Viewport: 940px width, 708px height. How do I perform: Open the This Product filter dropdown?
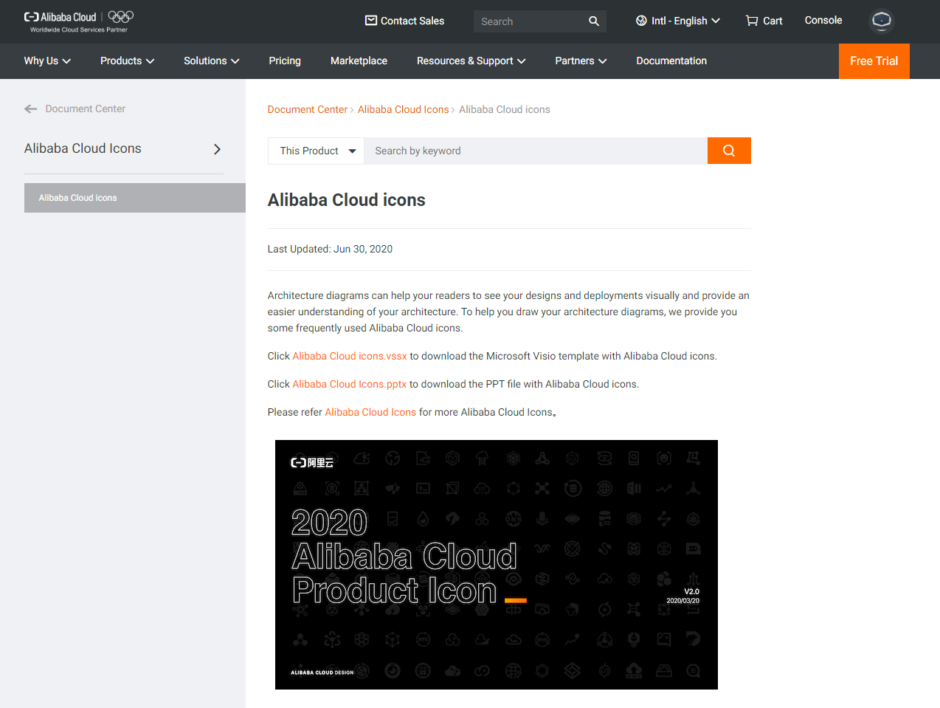pyautogui.click(x=315, y=150)
